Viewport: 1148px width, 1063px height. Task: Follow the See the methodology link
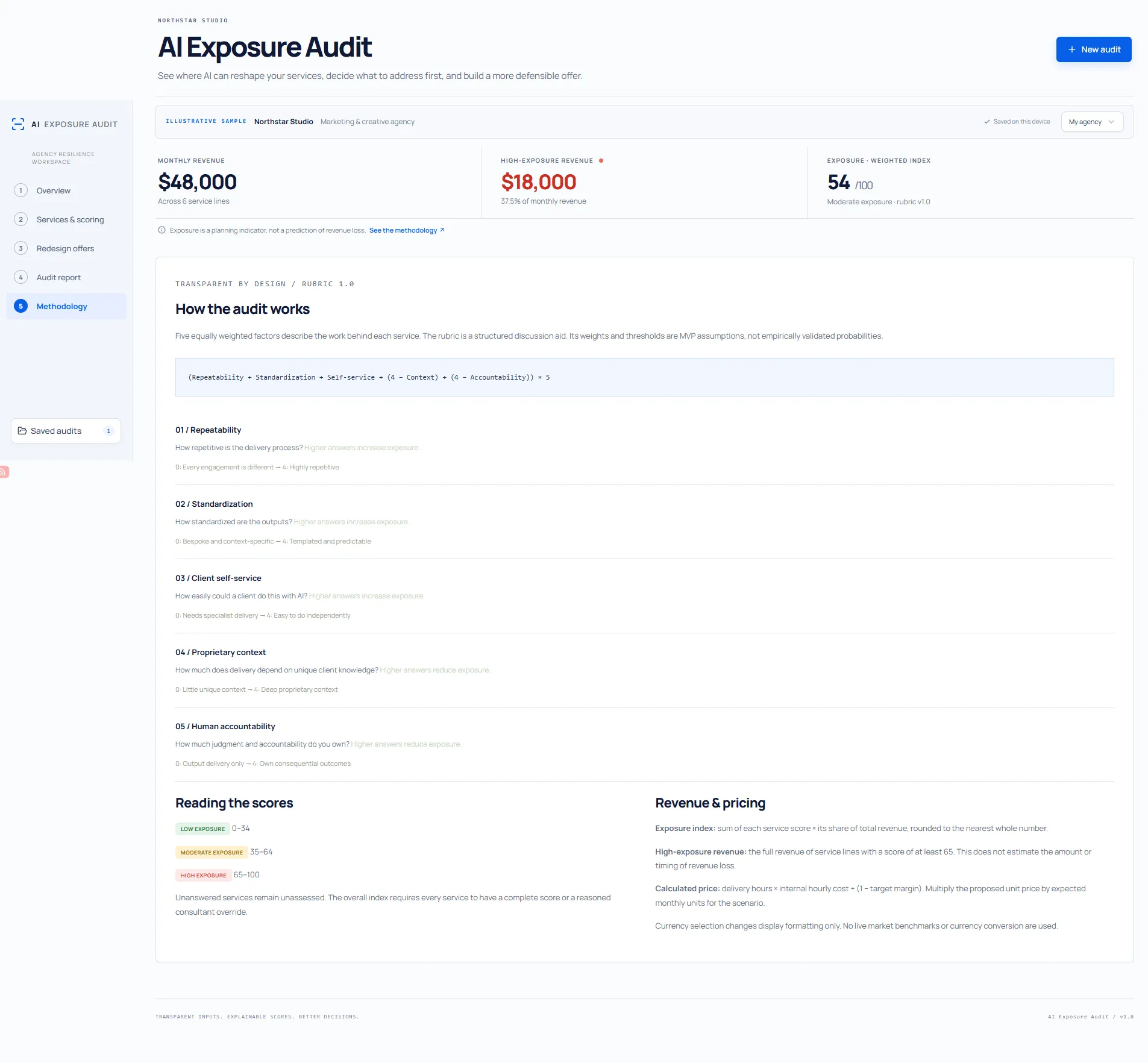pyautogui.click(x=407, y=230)
